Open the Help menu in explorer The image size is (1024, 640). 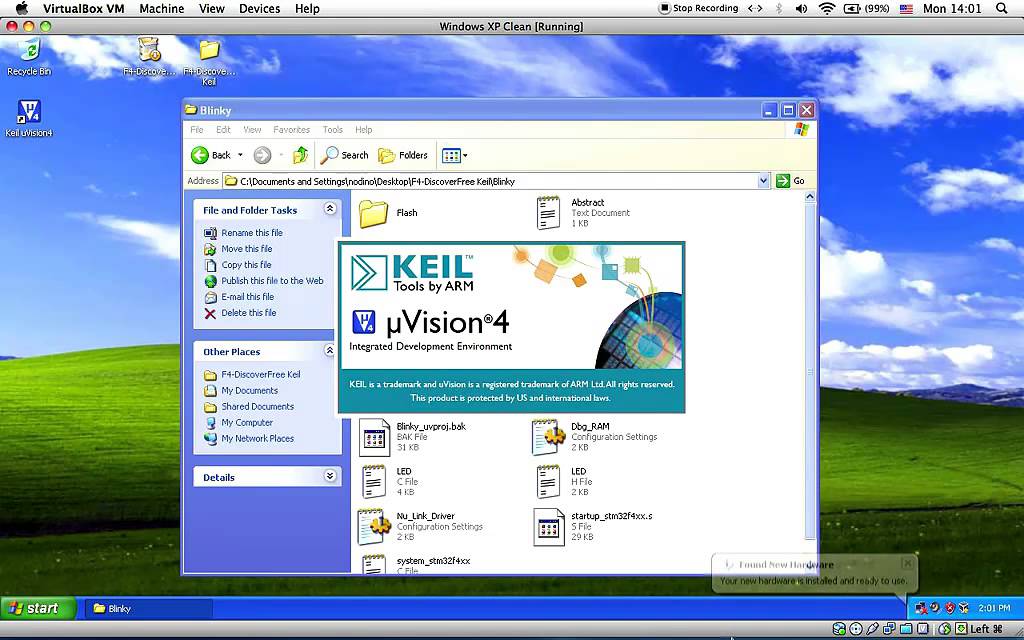[364, 129]
